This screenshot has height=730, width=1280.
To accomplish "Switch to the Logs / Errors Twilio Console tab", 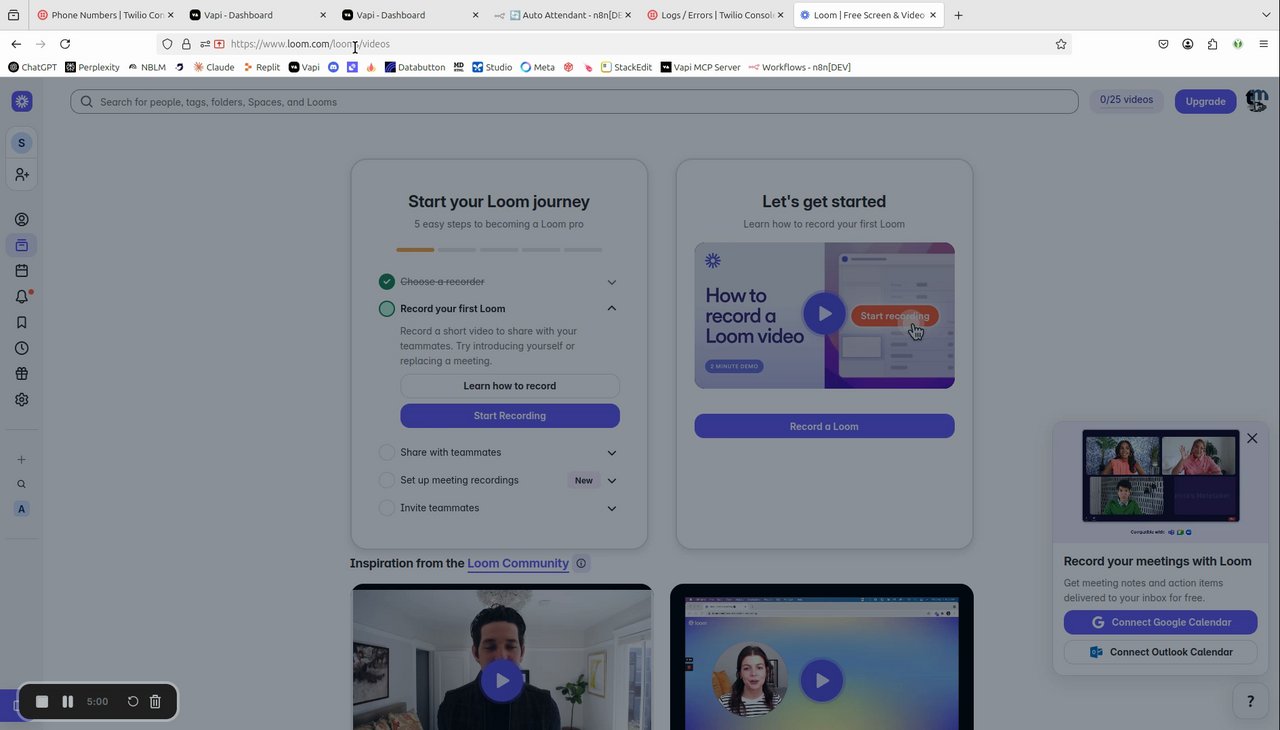I will [x=715, y=15].
